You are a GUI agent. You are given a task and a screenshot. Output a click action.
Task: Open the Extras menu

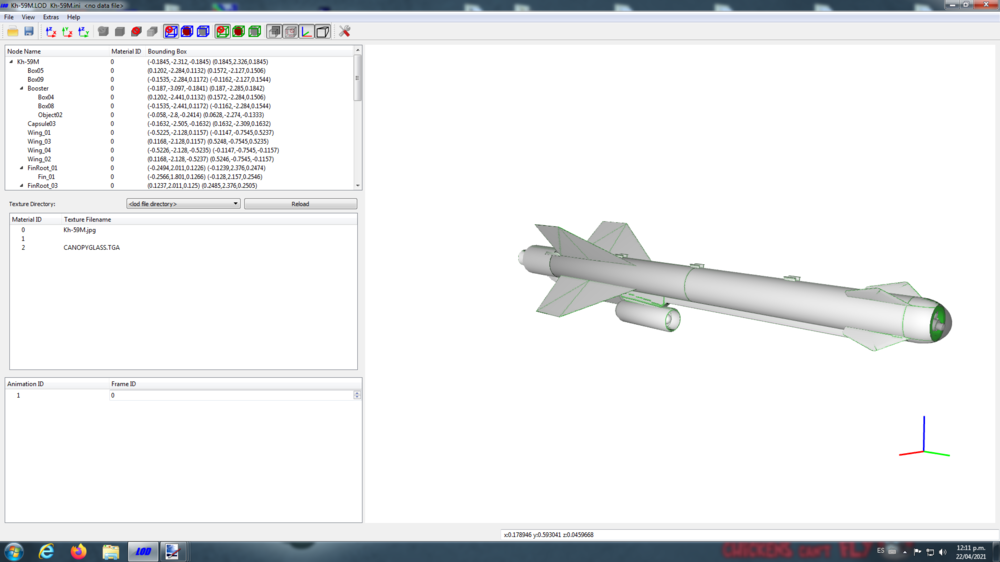click(x=50, y=17)
